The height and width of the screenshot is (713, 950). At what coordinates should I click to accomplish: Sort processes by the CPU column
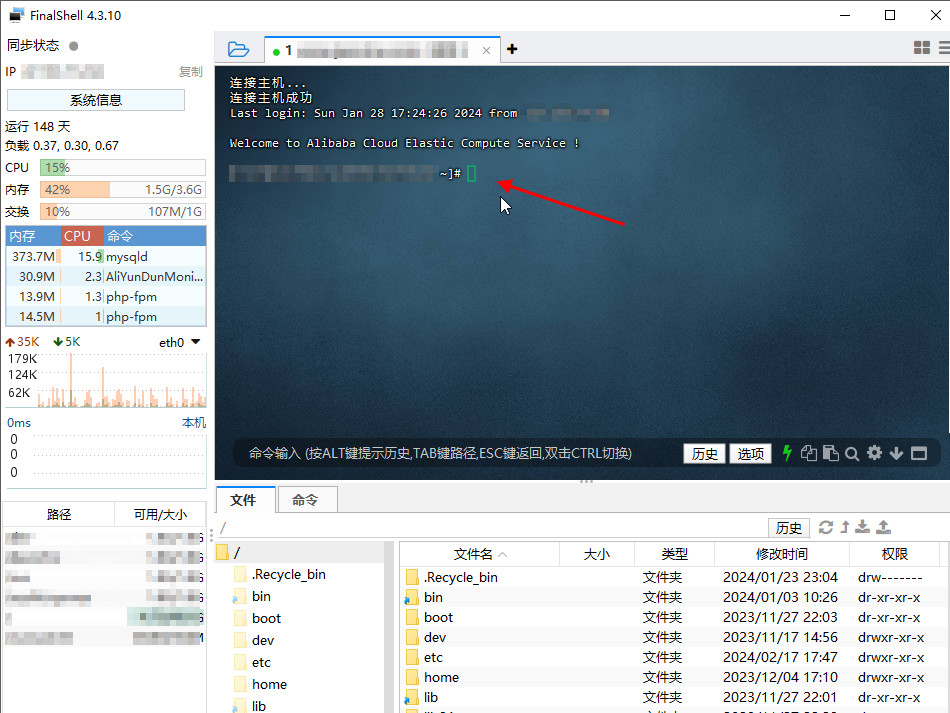(x=82, y=236)
